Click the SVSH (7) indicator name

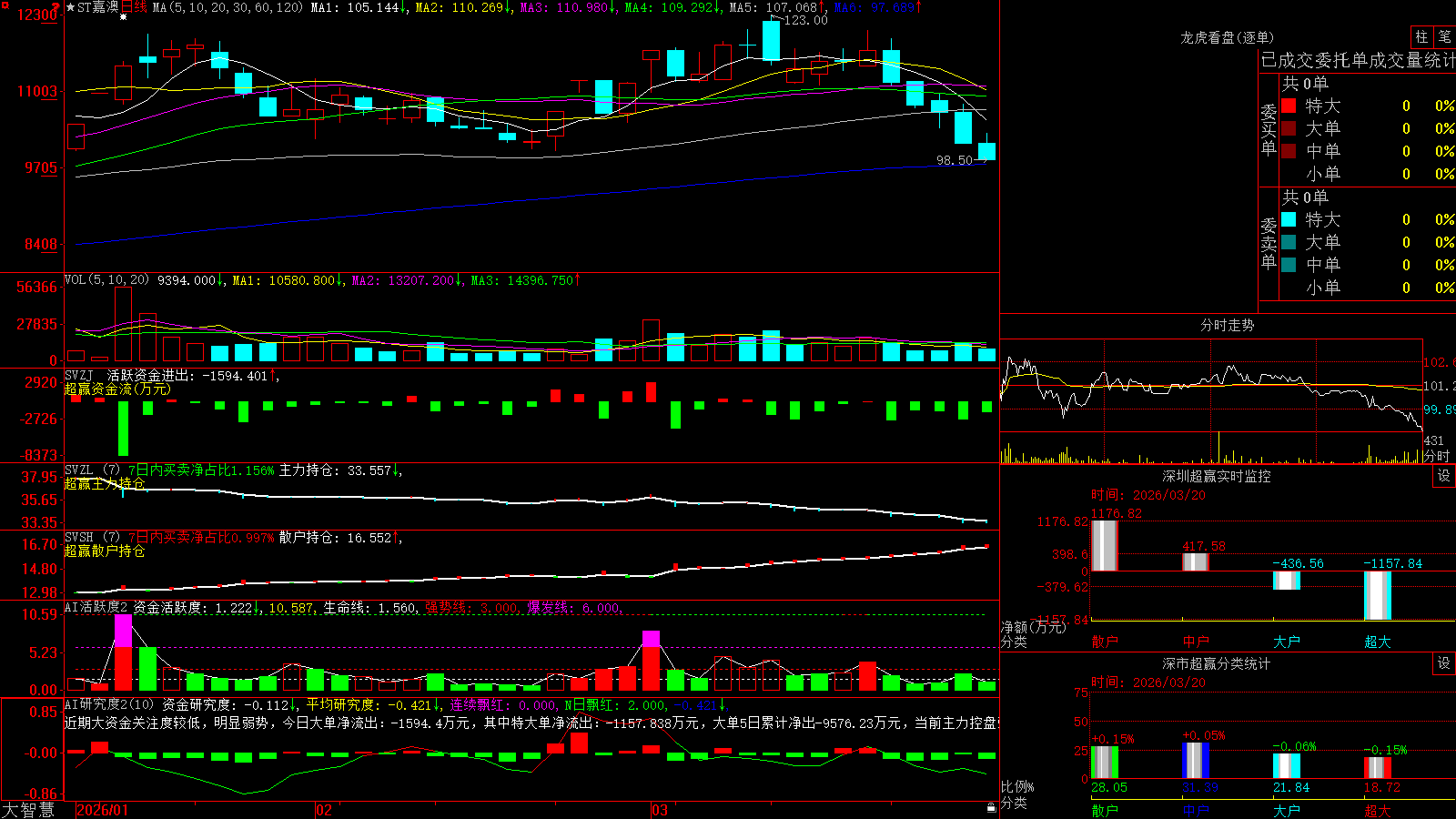[x=92, y=538]
